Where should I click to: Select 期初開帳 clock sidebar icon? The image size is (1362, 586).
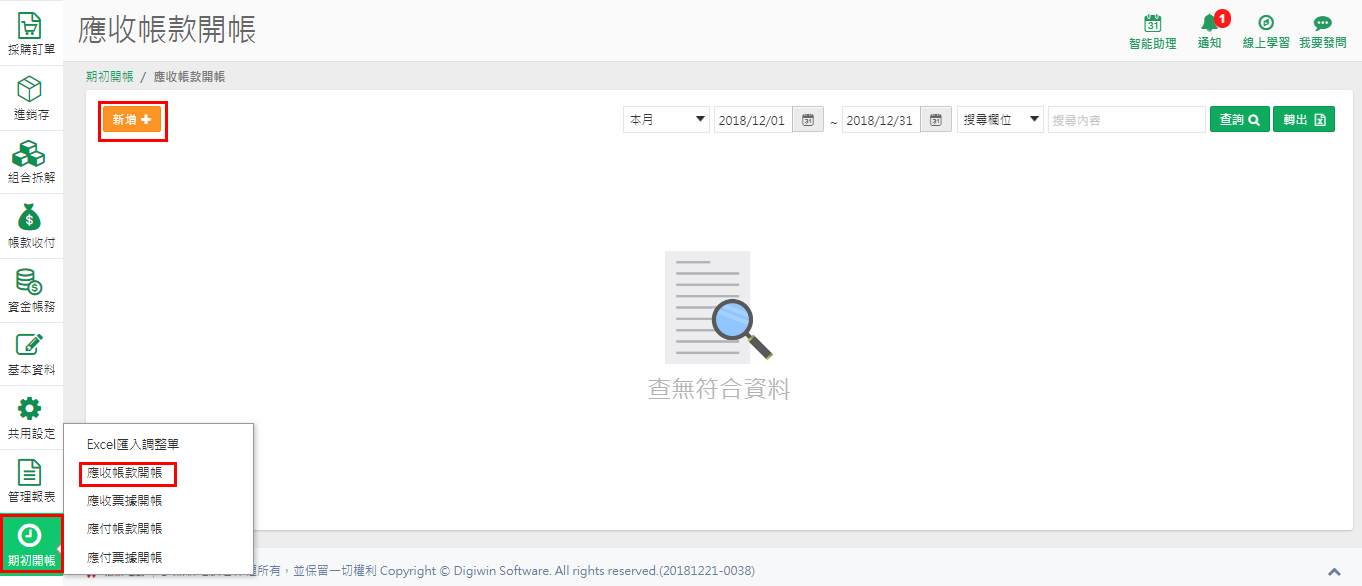(31, 544)
